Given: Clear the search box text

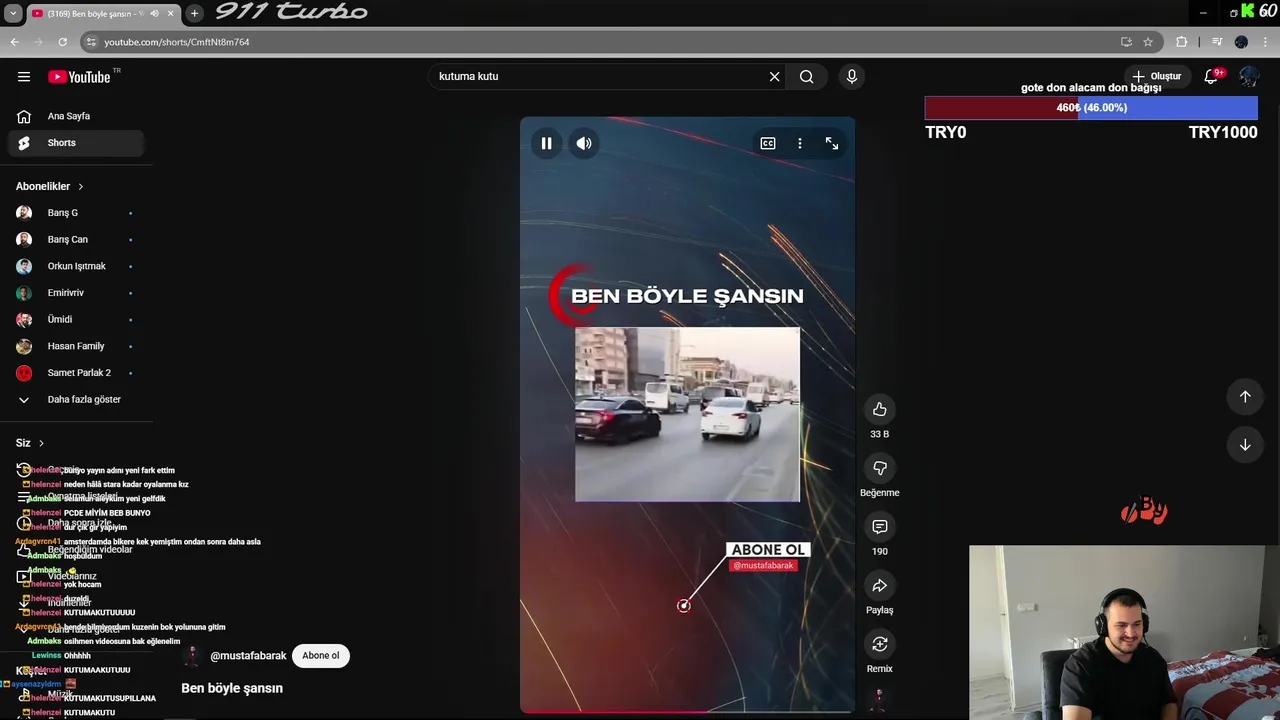Looking at the screenshot, I should [774, 77].
